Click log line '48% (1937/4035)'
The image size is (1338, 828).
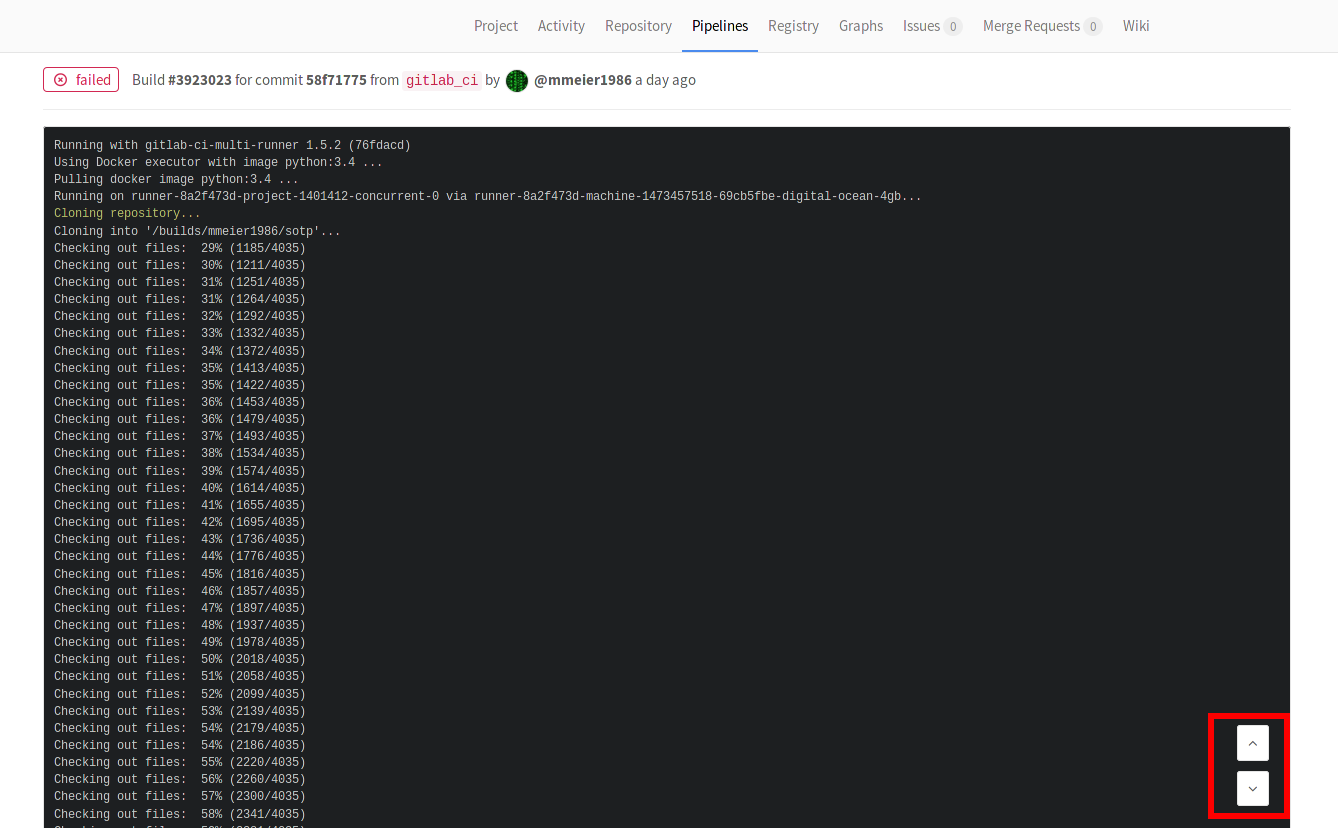[180, 625]
